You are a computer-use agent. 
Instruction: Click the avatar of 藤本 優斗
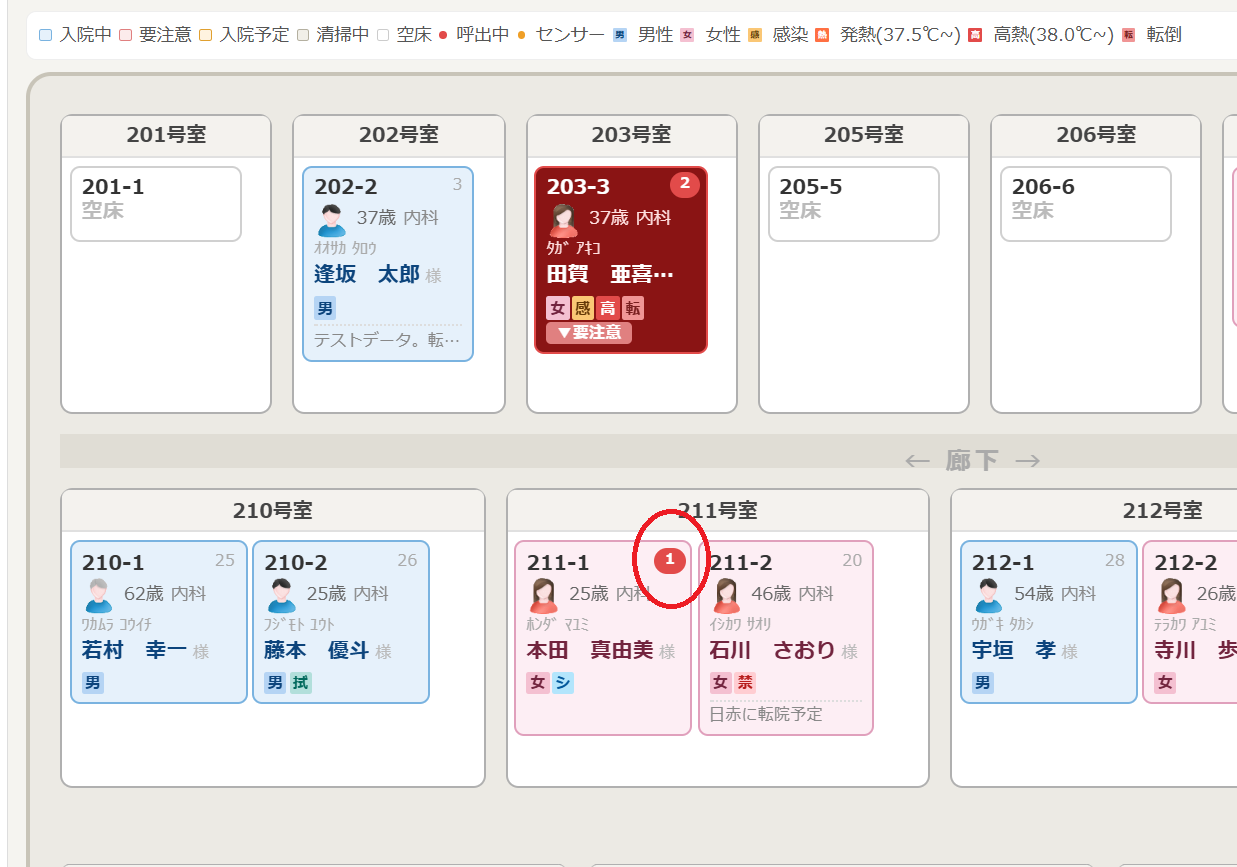281,595
